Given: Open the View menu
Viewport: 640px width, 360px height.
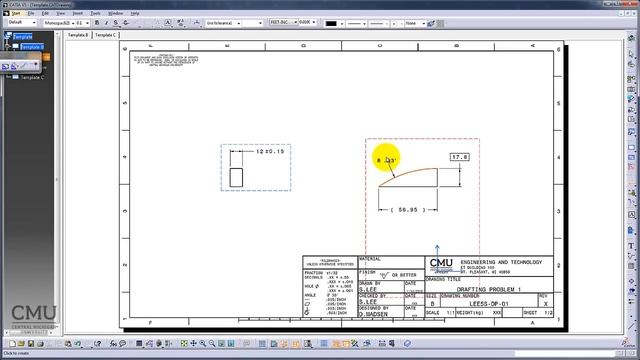Looking at the screenshot, I should pos(60,13).
